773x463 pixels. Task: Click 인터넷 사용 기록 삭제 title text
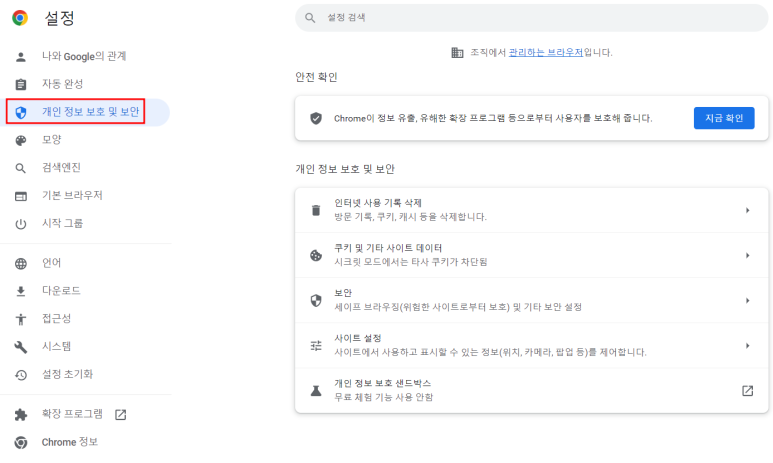378,203
